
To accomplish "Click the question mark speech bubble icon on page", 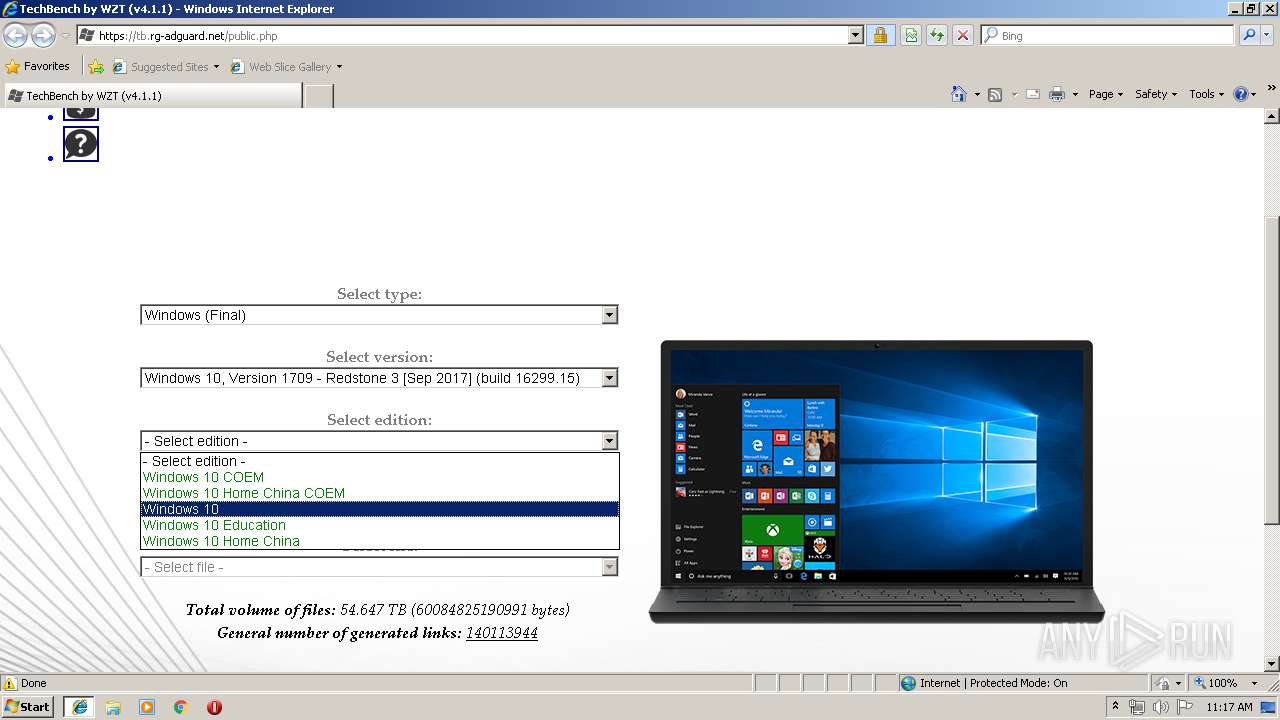I will tap(81, 144).
